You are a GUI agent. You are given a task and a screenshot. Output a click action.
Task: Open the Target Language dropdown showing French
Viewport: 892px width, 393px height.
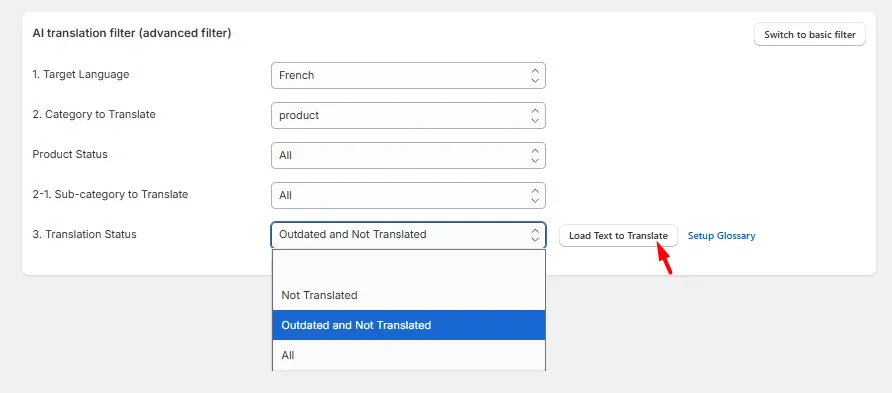pos(408,76)
